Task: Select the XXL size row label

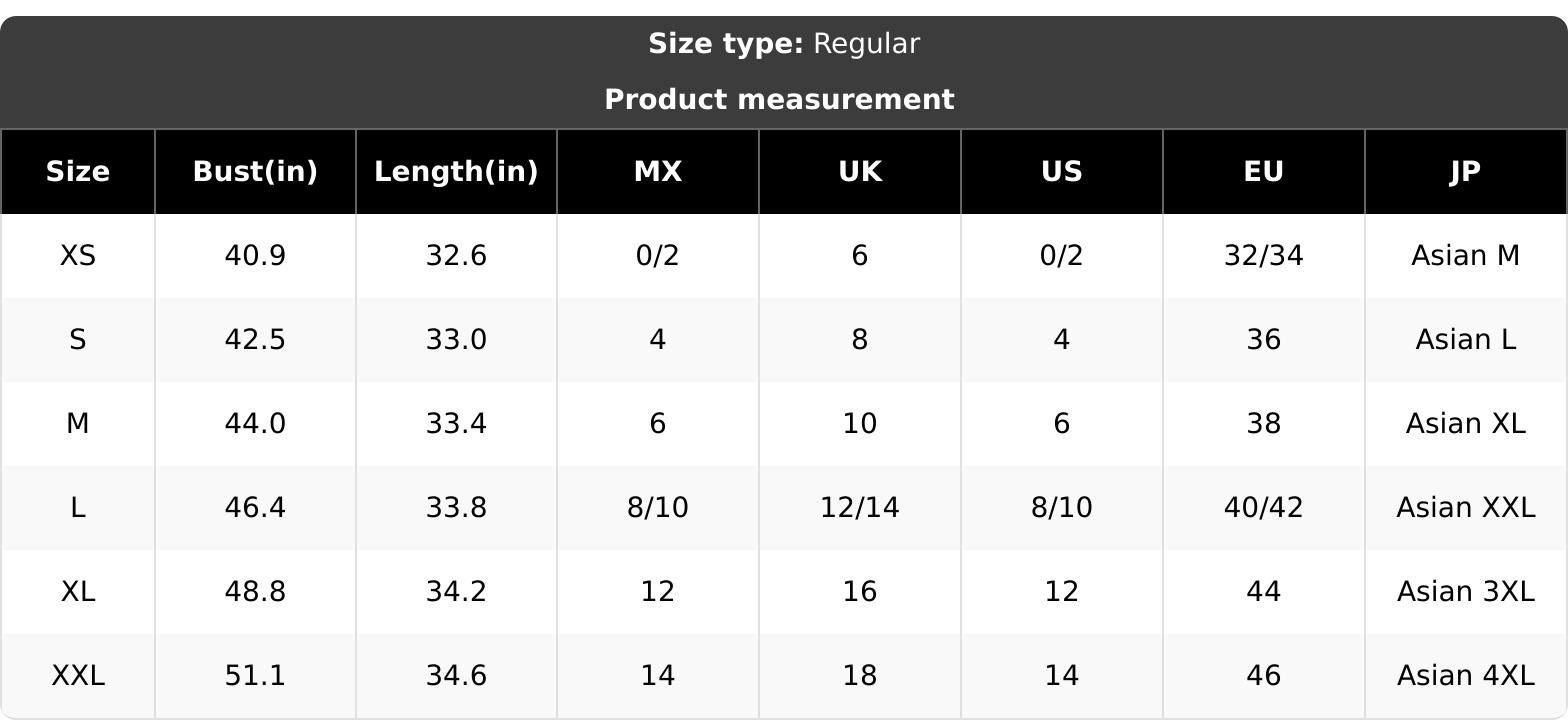Action: pos(78,676)
